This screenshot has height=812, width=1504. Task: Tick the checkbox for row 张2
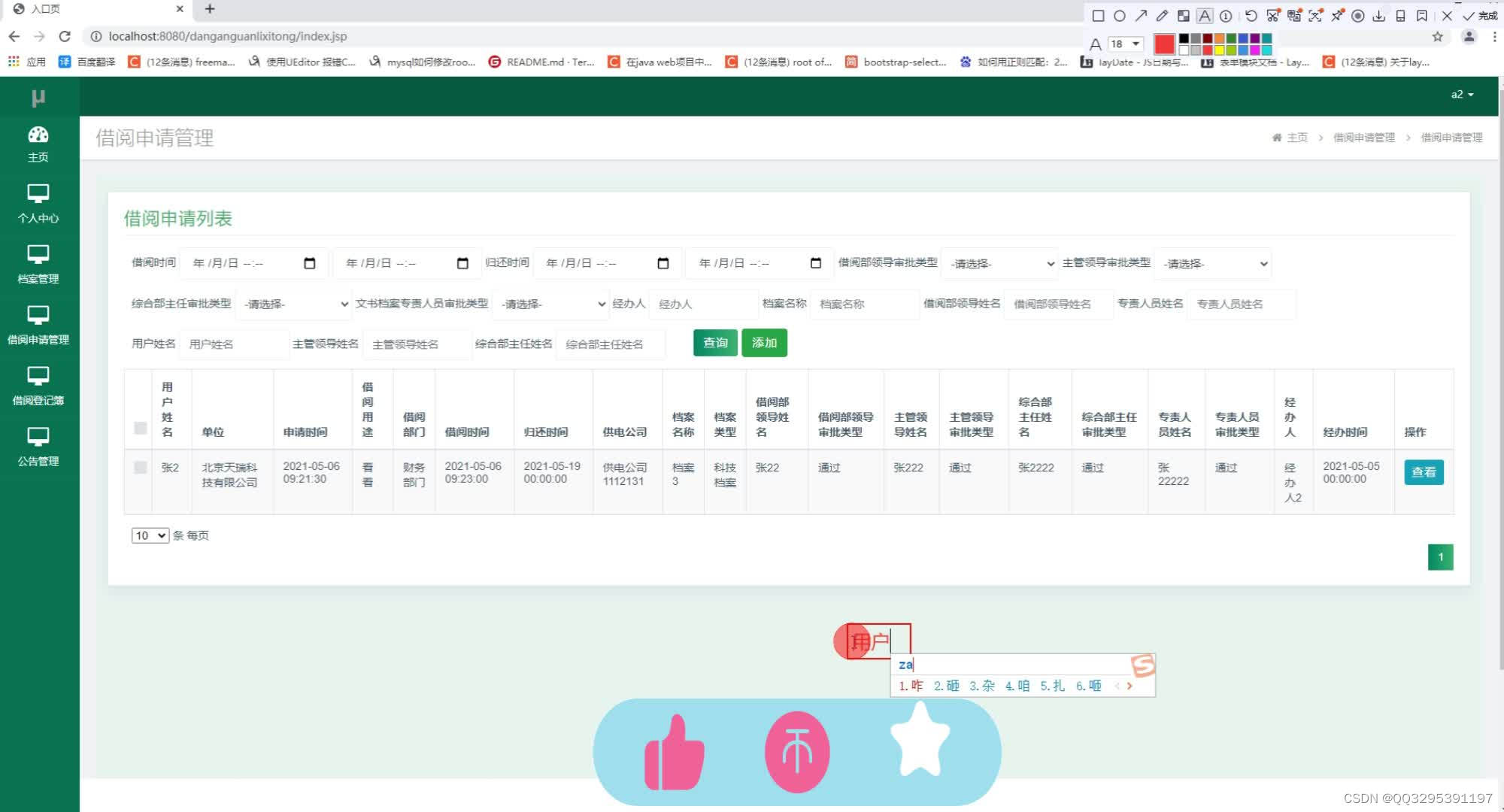click(140, 468)
